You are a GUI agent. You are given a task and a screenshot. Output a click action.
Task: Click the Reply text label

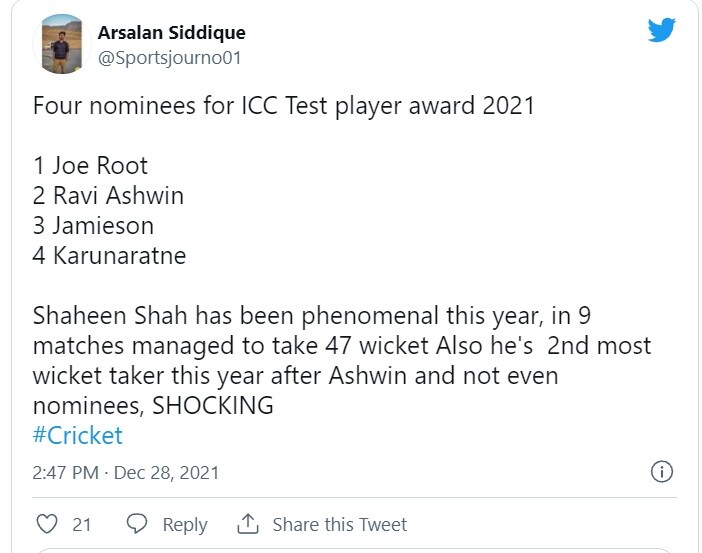pos(185,524)
